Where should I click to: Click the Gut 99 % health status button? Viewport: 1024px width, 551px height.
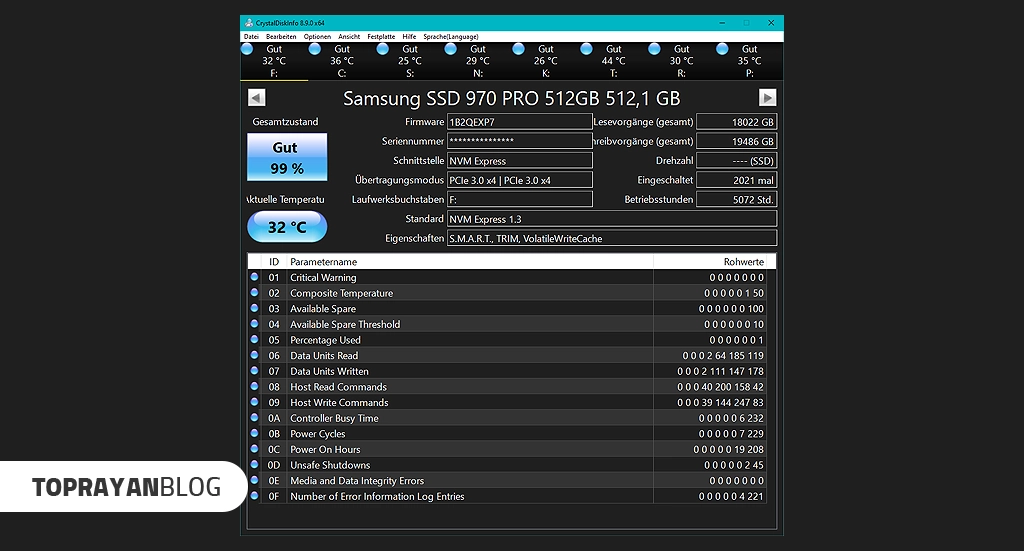[x=287, y=157]
